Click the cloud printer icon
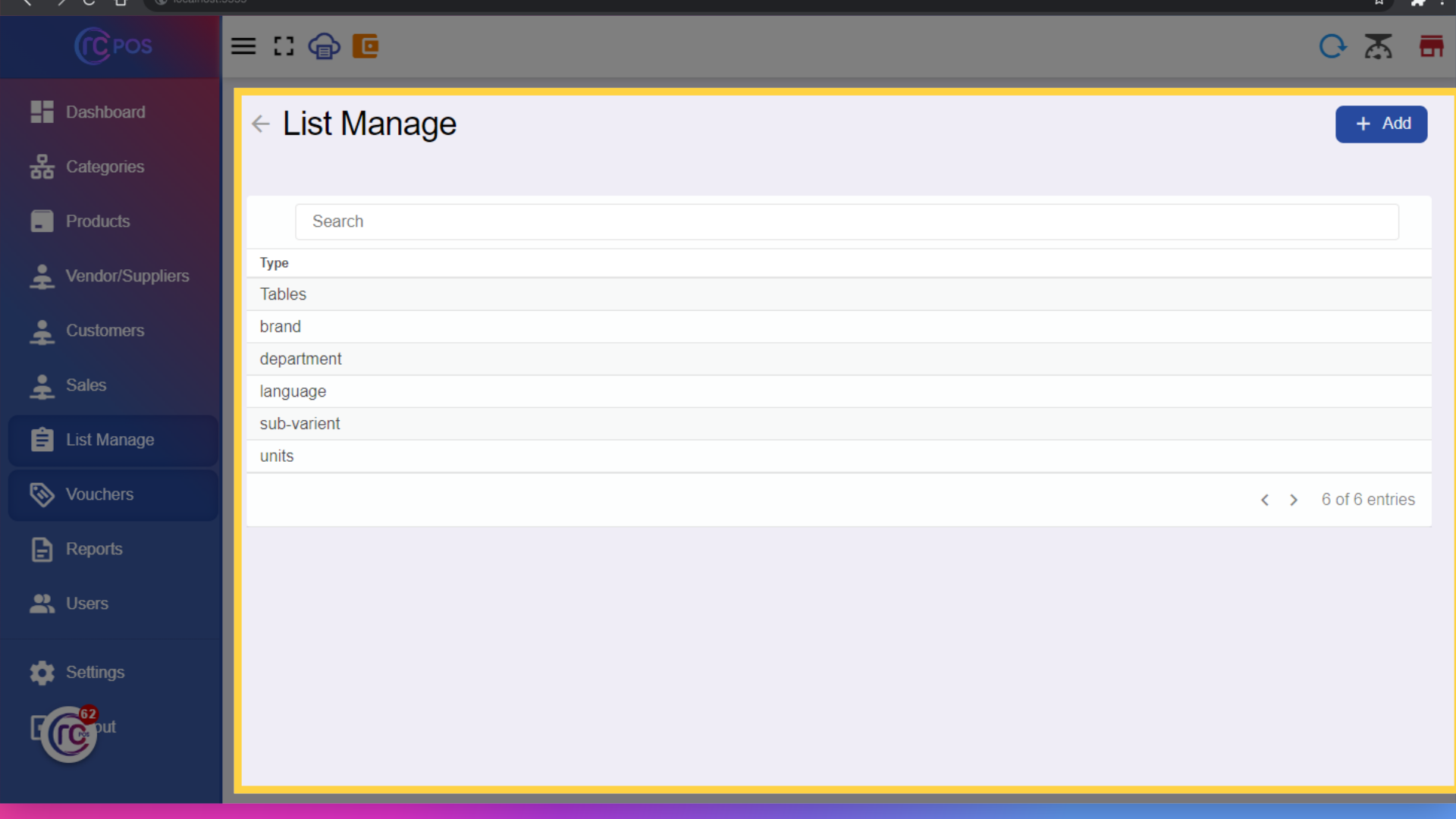Viewport: 1456px width, 819px height. coord(324,46)
